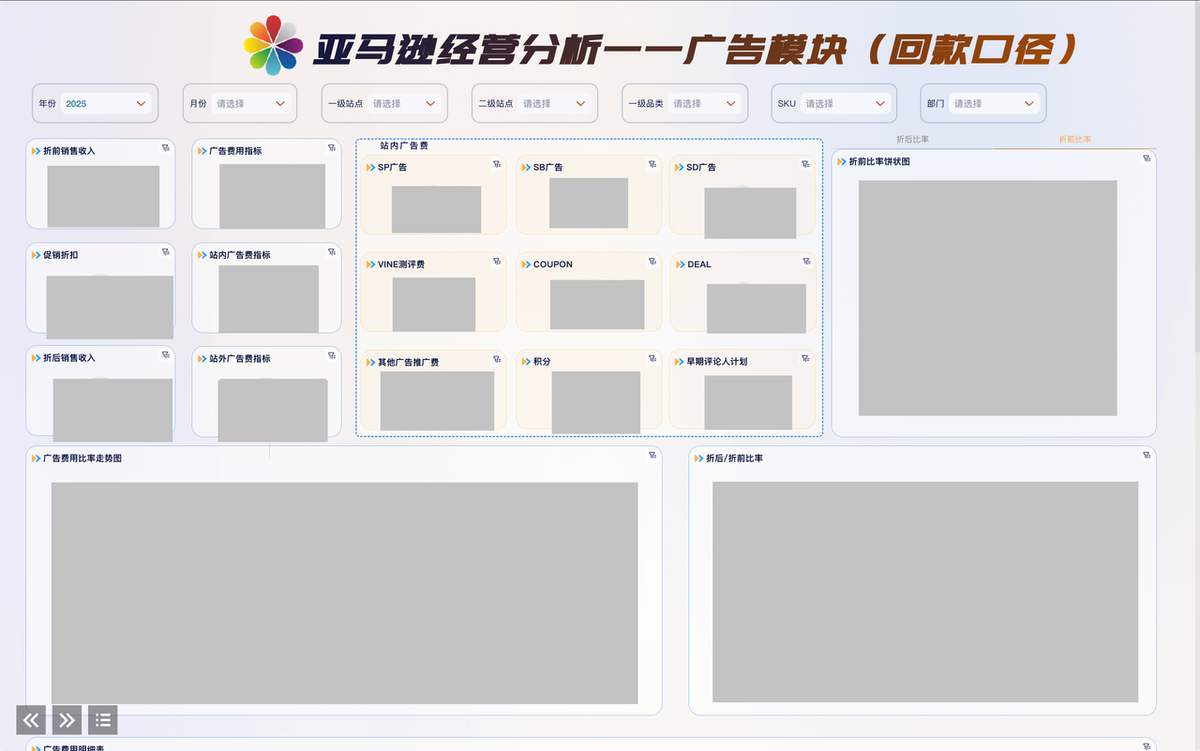Click the COUPON card filter icon
This screenshot has height=751, width=1200.
point(652,261)
